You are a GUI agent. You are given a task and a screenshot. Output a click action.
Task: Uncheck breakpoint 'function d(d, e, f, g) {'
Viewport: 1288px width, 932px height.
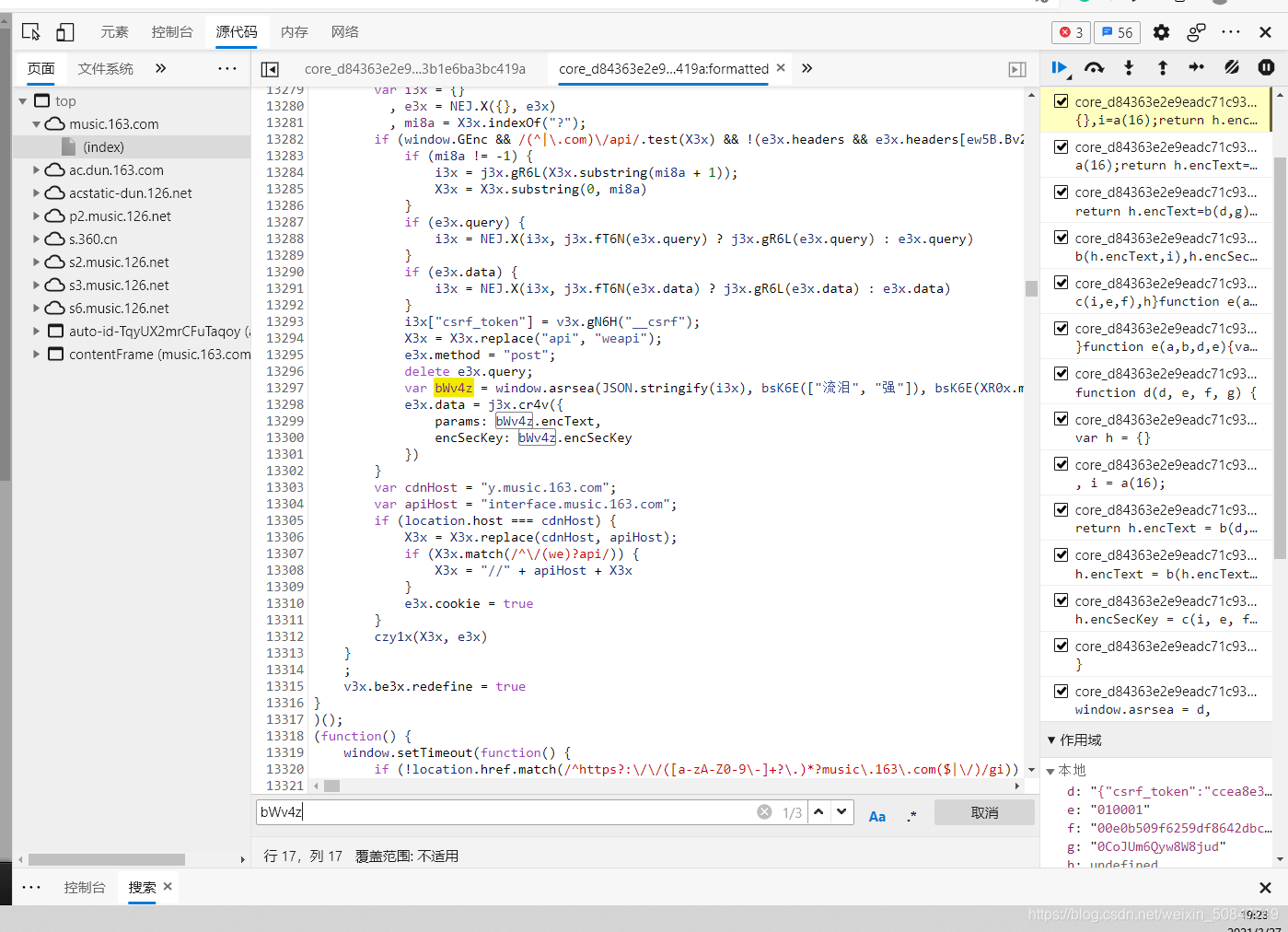tap(1062, 373)
